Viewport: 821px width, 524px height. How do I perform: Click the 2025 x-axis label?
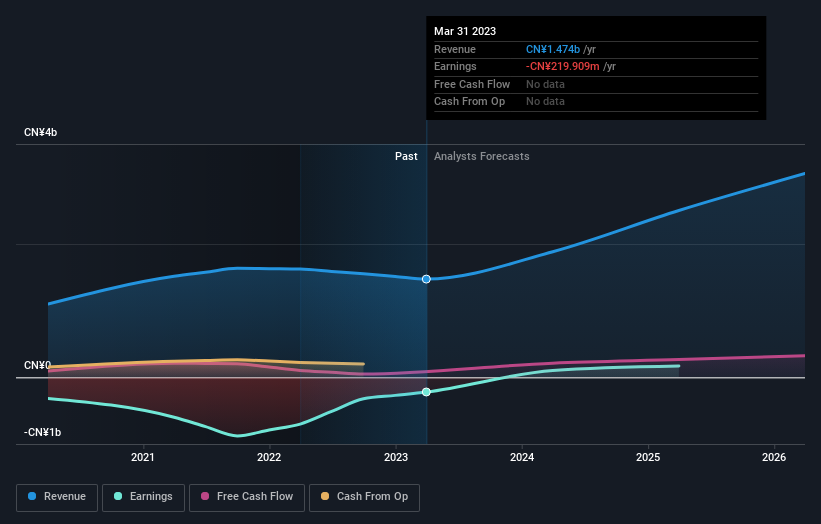(648, 458)
